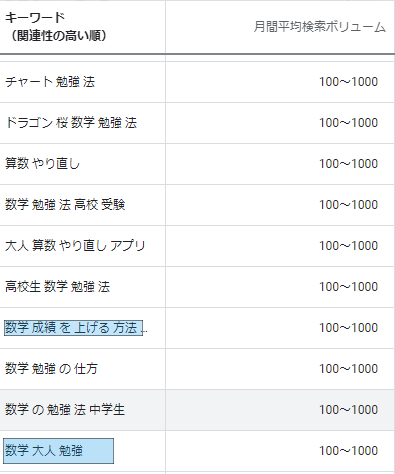
Task: Click the keyword 数学 の 勉強 法 中学生
Action: 65,410
